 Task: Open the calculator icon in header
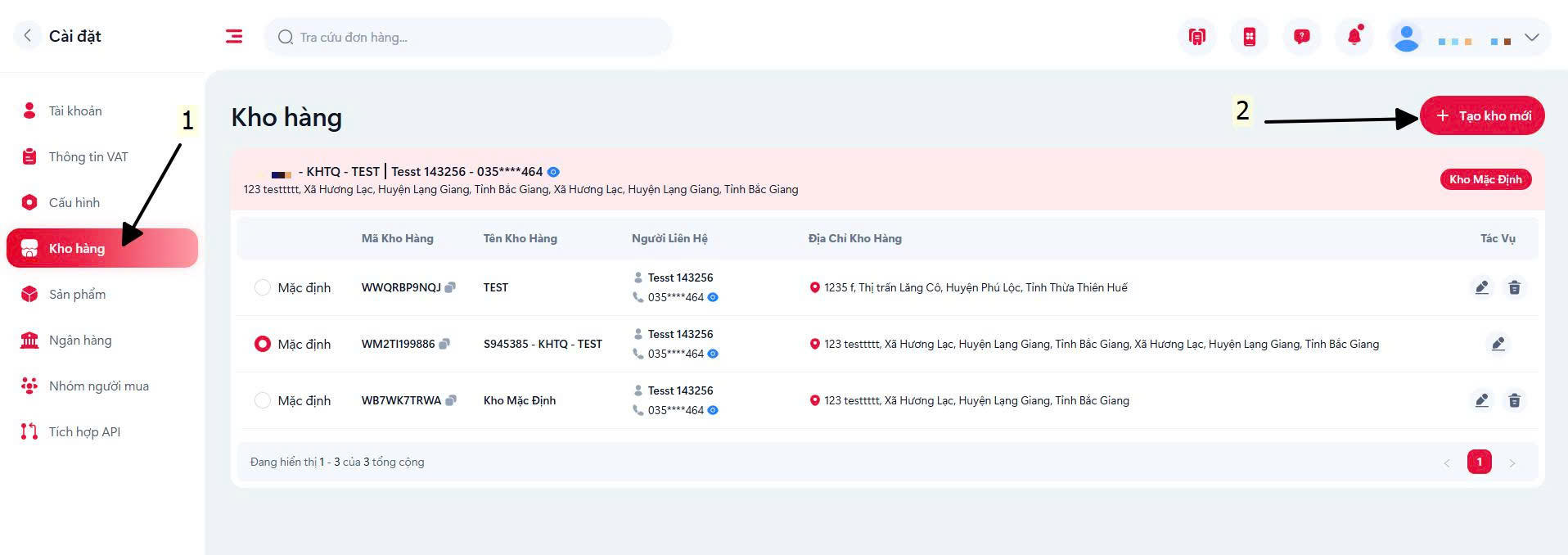1249,37
